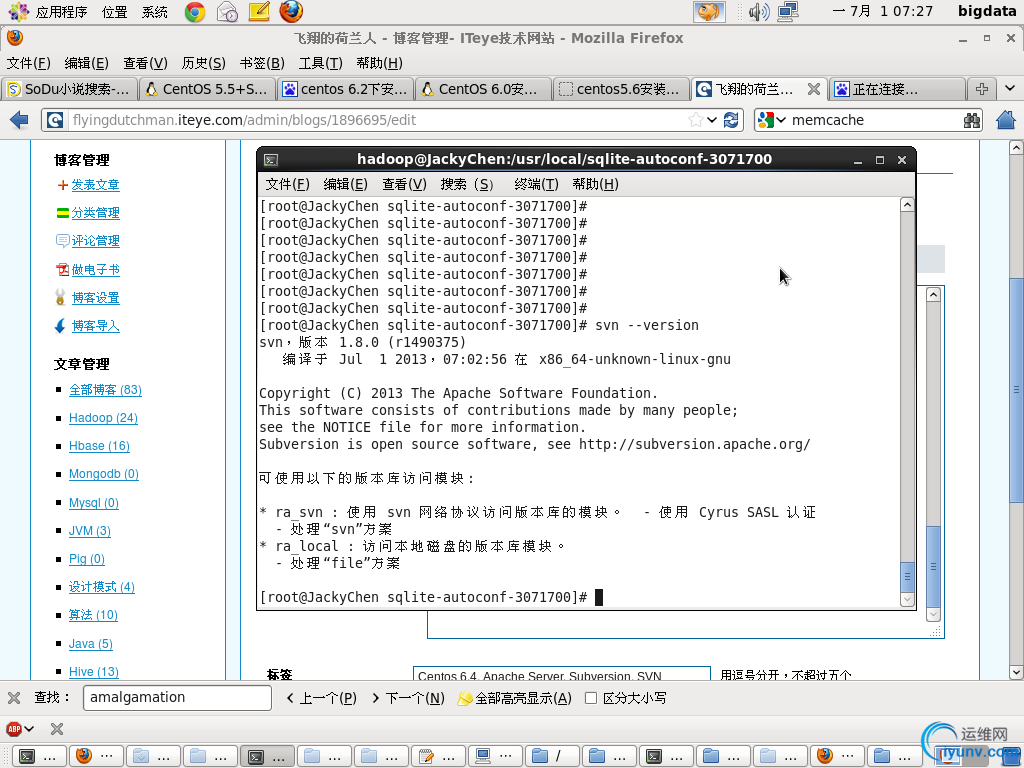Screen dimensions: 1024x768
Task: Launch Firefox from the top panel
Action: (x=291, y=12)
